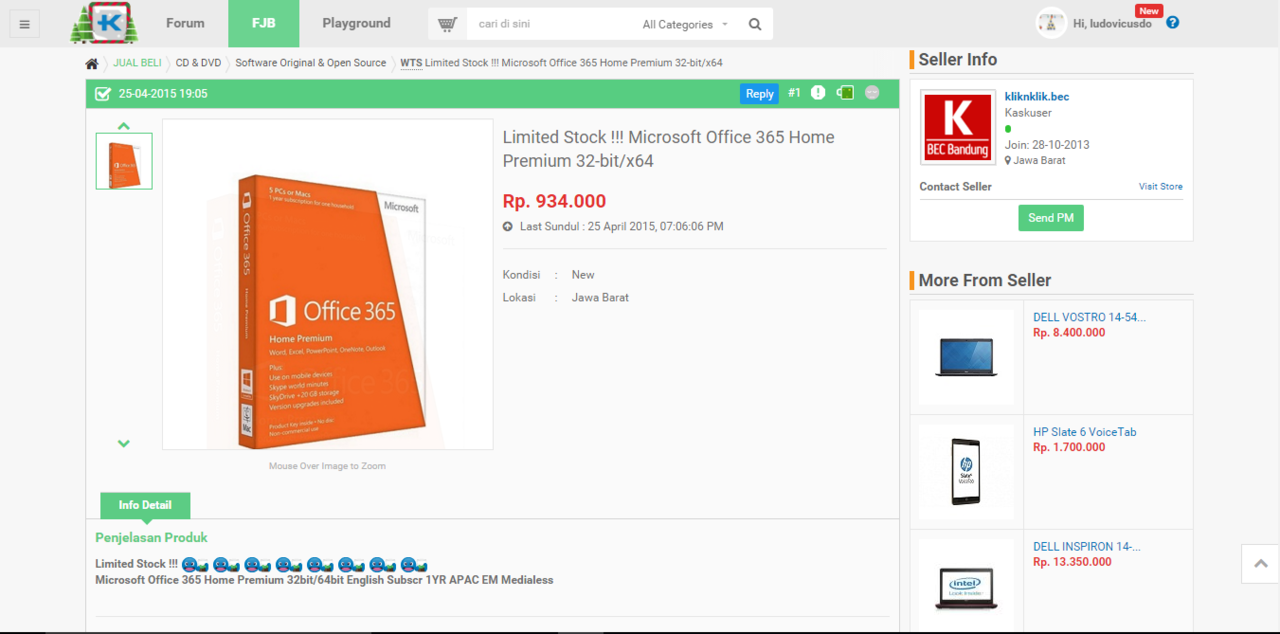The image size is (1280, 634).
Task: Go to CD & DVD breadcrumb
Action: point(198,63)
